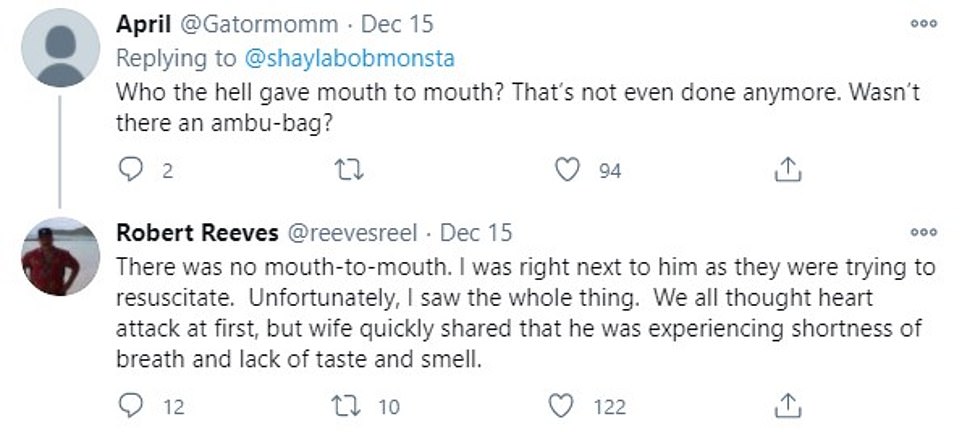Open more options on Robert Reeves' tweet
962x432 pixels.
[x=923, y=233]
